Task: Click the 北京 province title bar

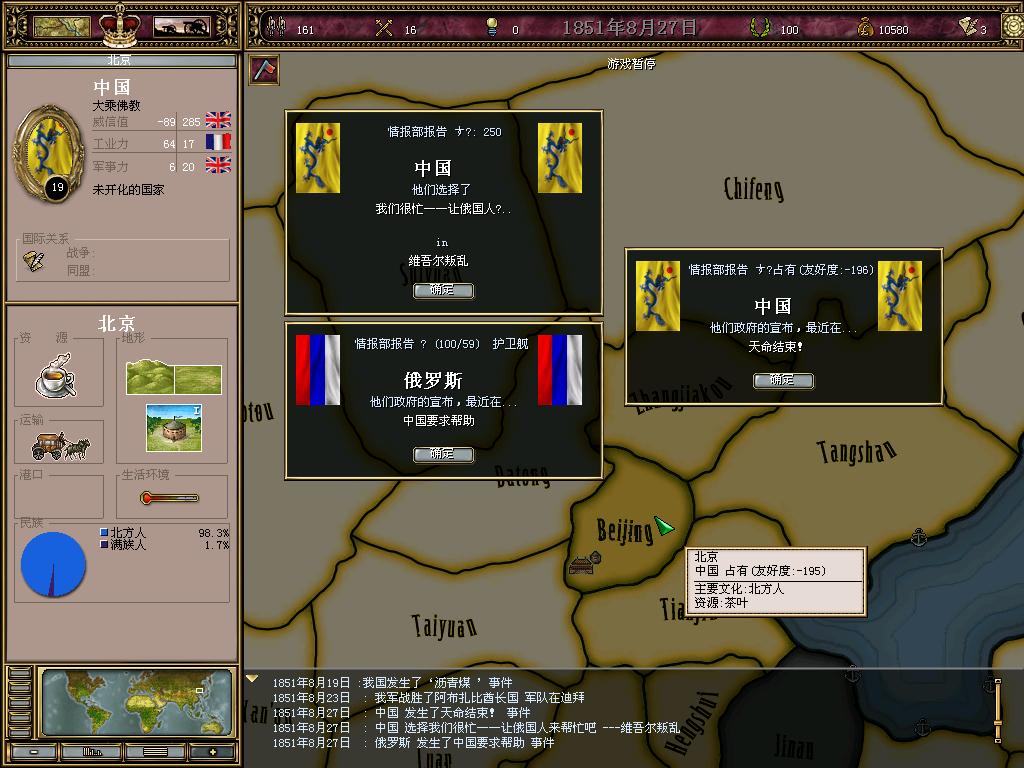Action: coord(122,61)
